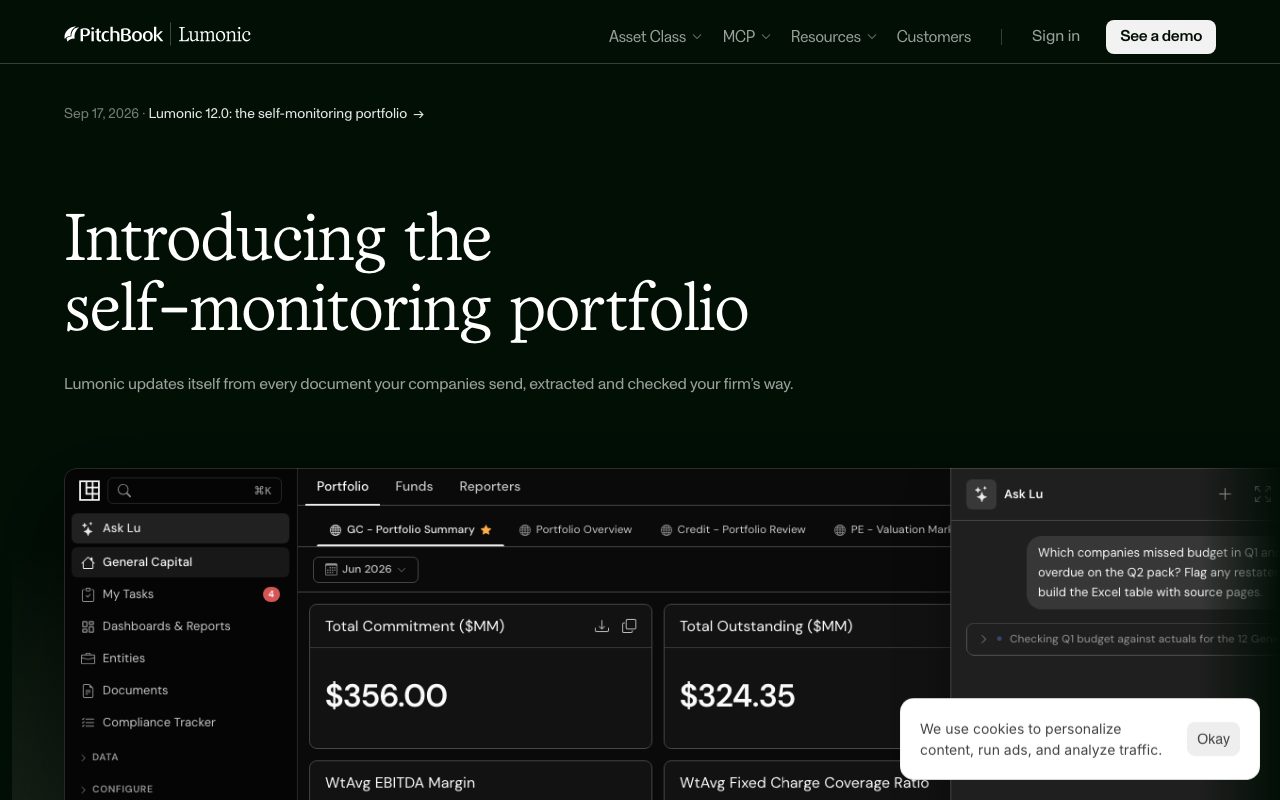Expand the CONFIGURE section

click(116, 789)
